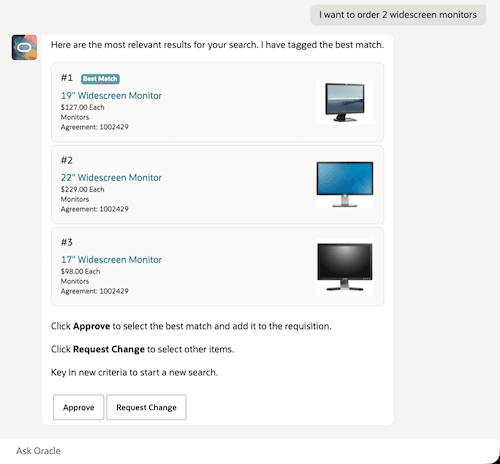Focus the Ask Oracle input field
The image size is (500, 464).
point(247,451)
